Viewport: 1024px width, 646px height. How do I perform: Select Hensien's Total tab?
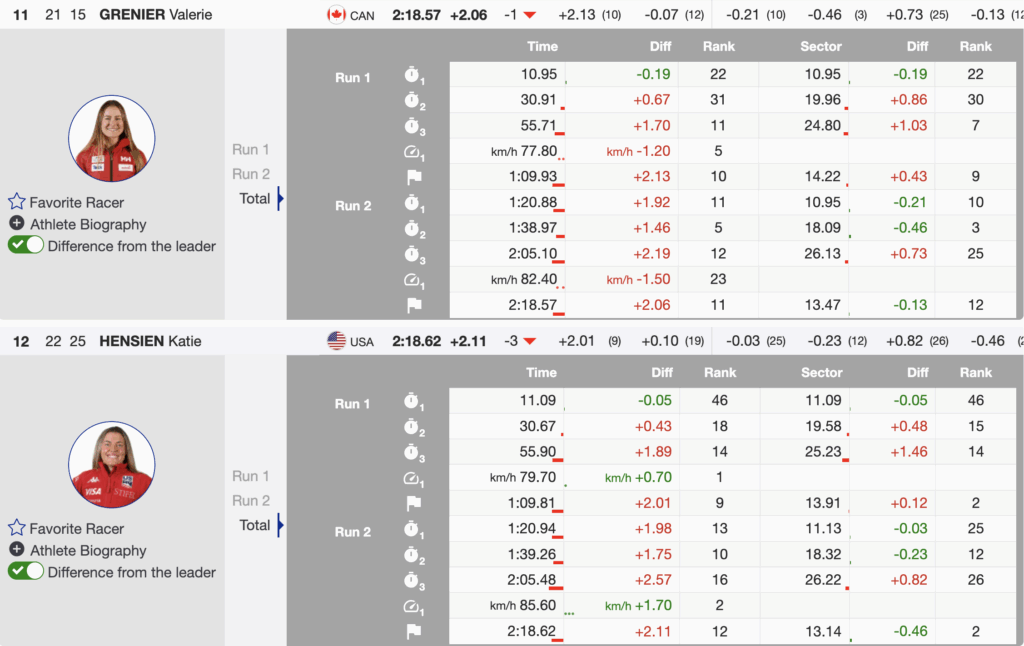point(255,524)
